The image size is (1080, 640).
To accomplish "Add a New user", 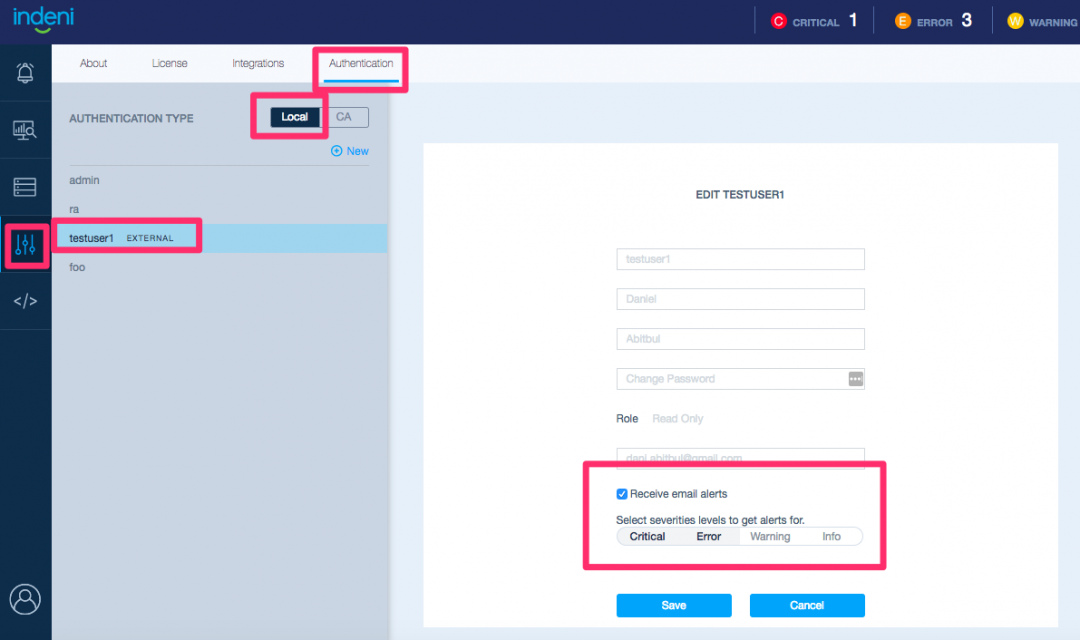I will tap(350, 151).
